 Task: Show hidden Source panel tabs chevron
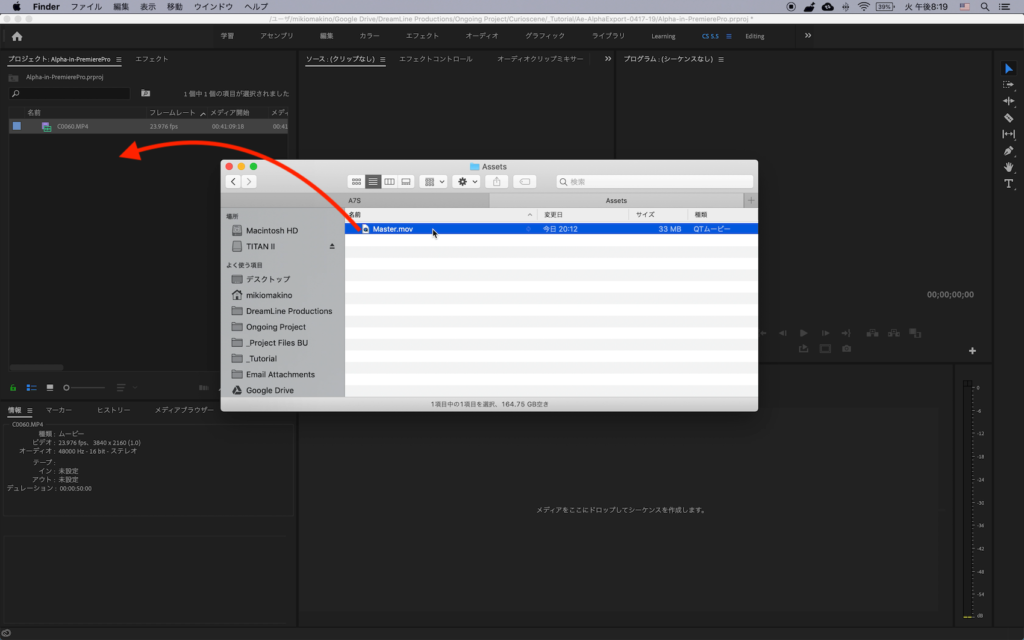pos(608,59)
